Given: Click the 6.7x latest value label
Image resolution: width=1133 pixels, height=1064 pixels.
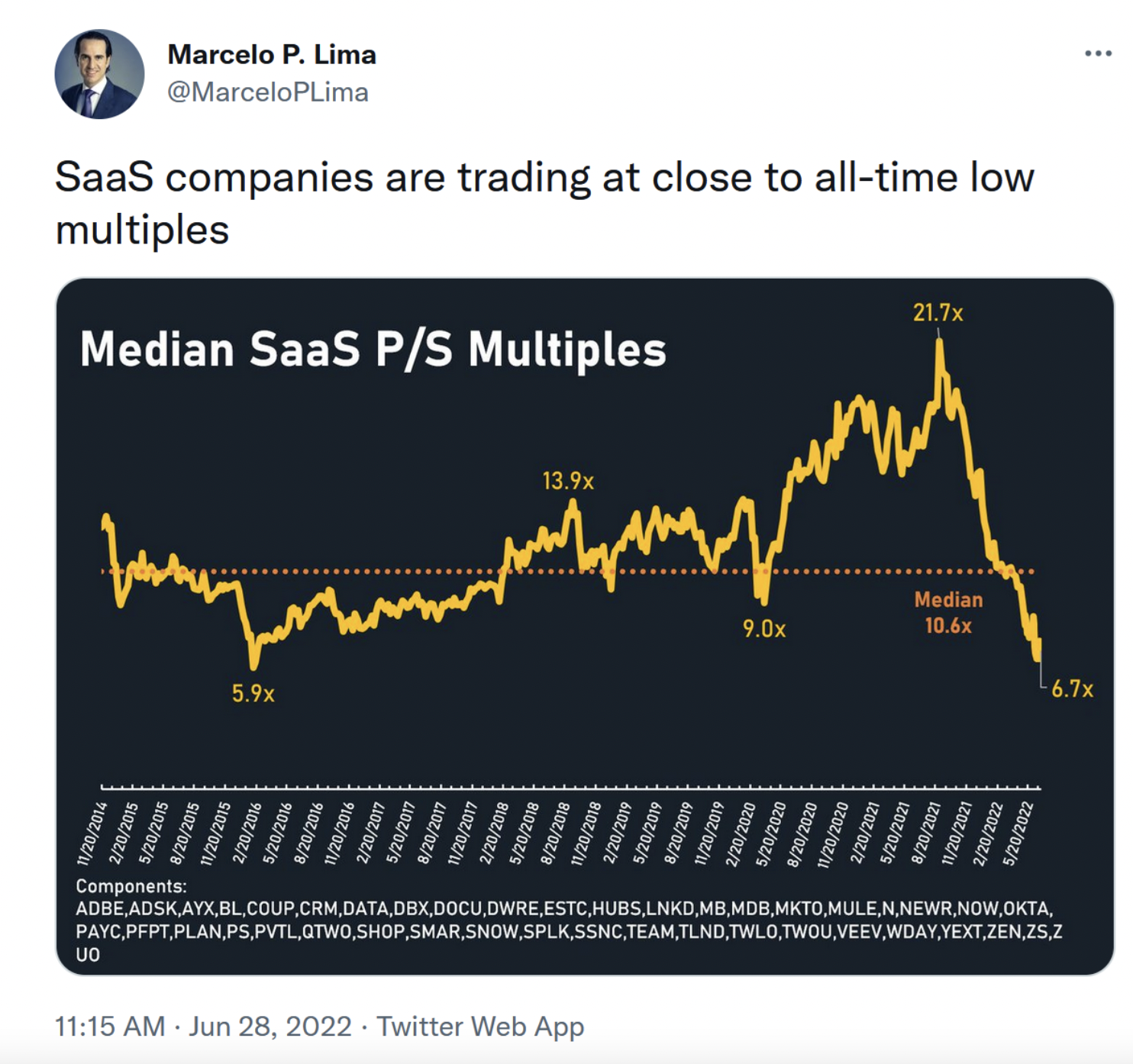Looking at the screenshot, I should (x=1072, y=689).
